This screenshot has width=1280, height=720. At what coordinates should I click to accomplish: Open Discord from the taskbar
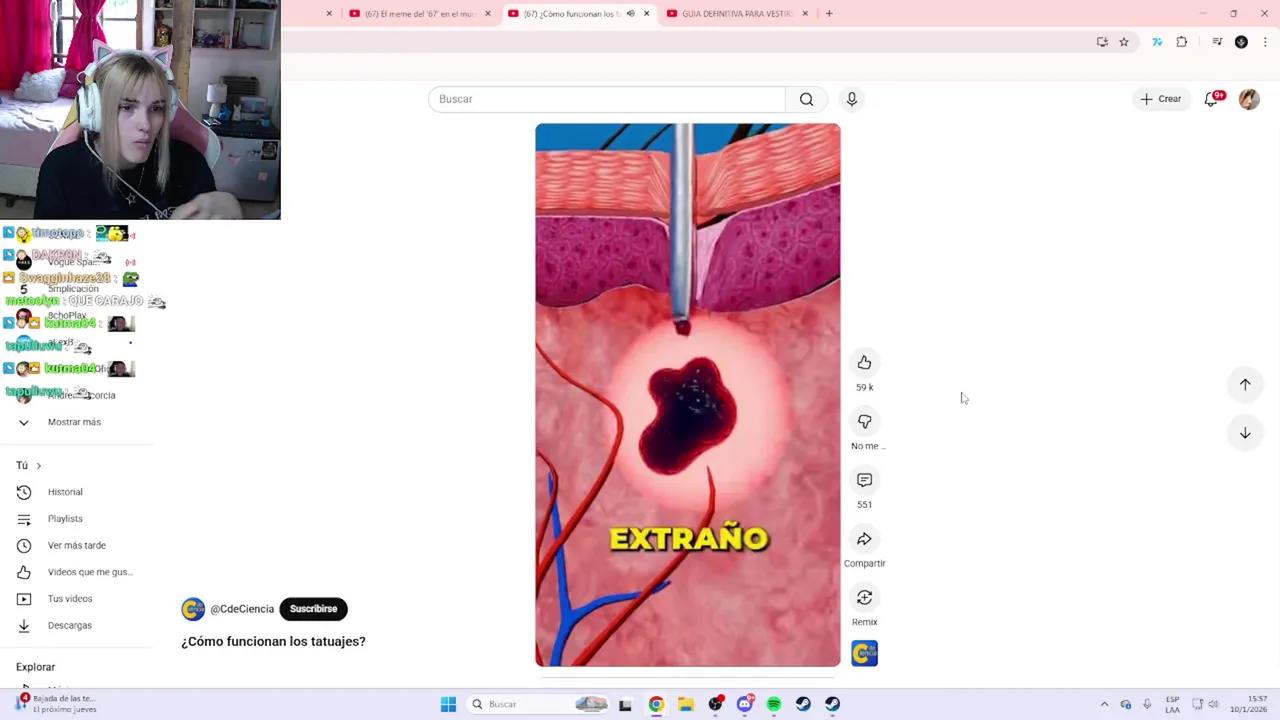pyautogui.click(x=744, y=704)
